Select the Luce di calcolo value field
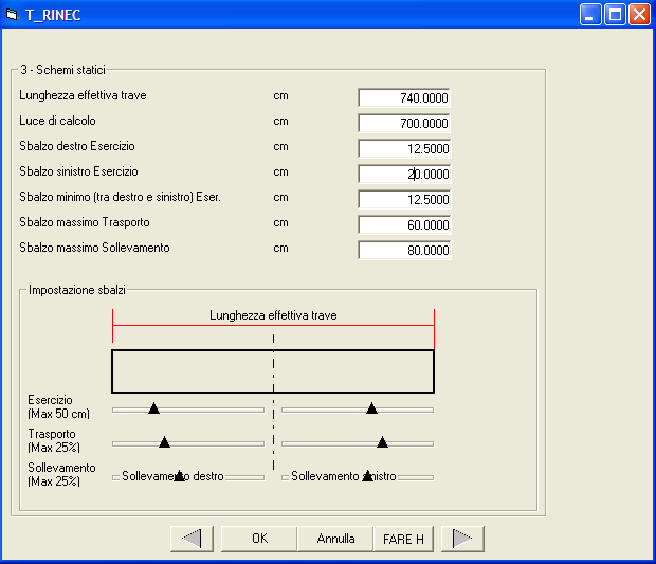Screen dimensions: 656x564 click(405, 123)
